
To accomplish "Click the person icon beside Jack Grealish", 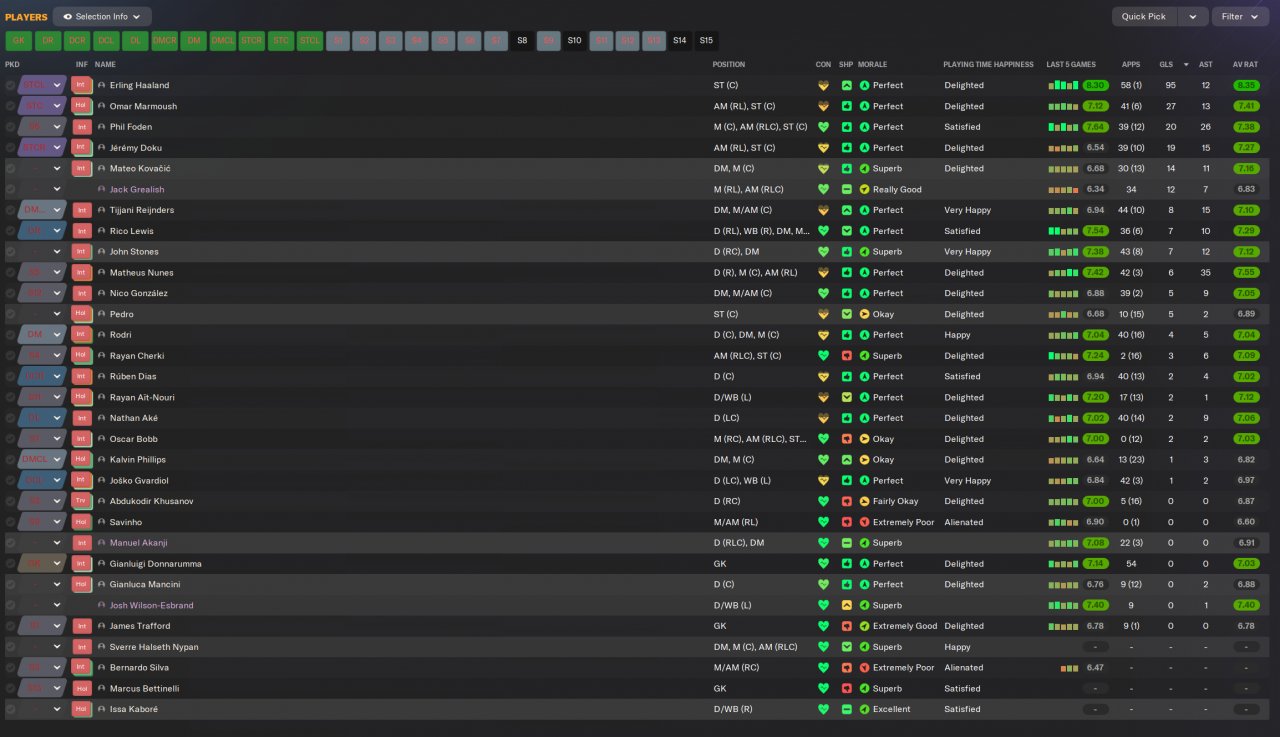I will point(102,189).
